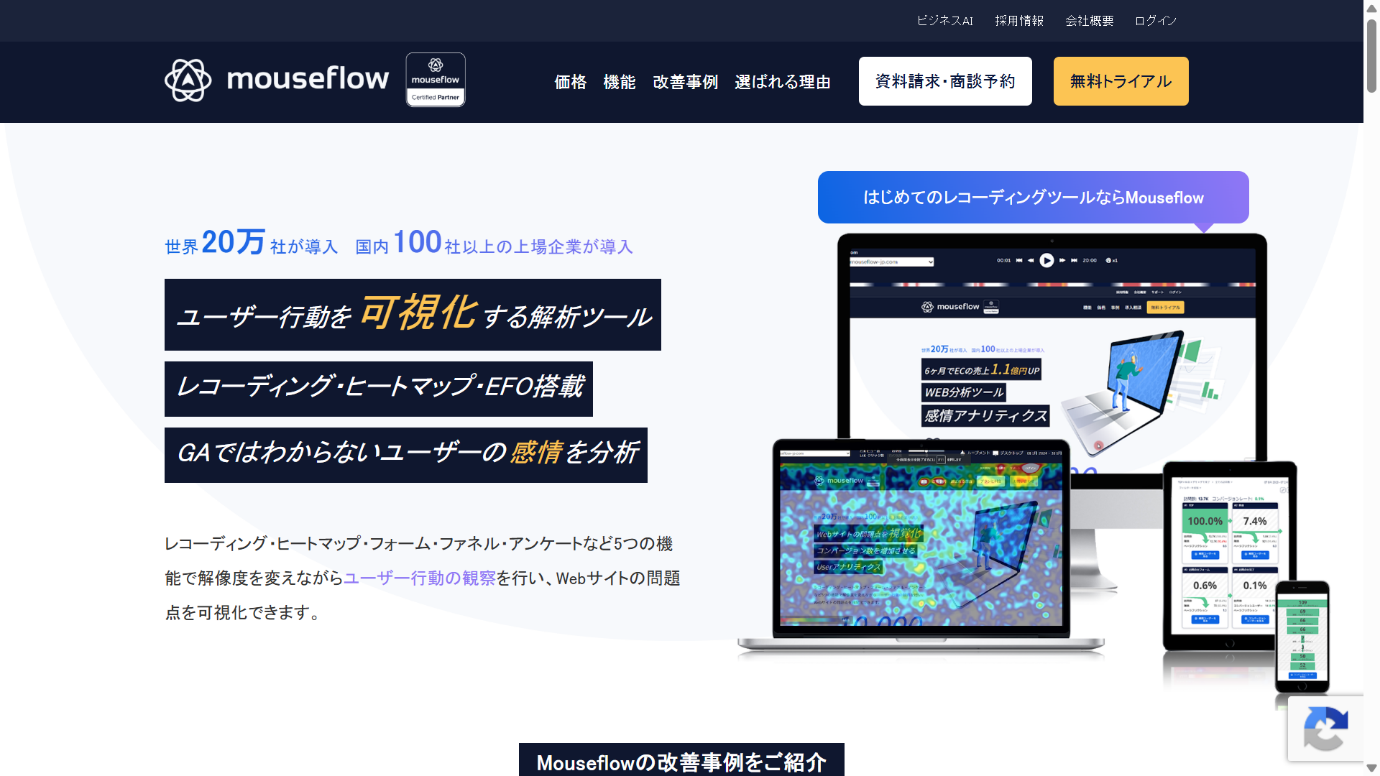Screen dimensions: 1380x776
Task: Click the vertical scrollbar thumb
Action: coord(1371,55)
